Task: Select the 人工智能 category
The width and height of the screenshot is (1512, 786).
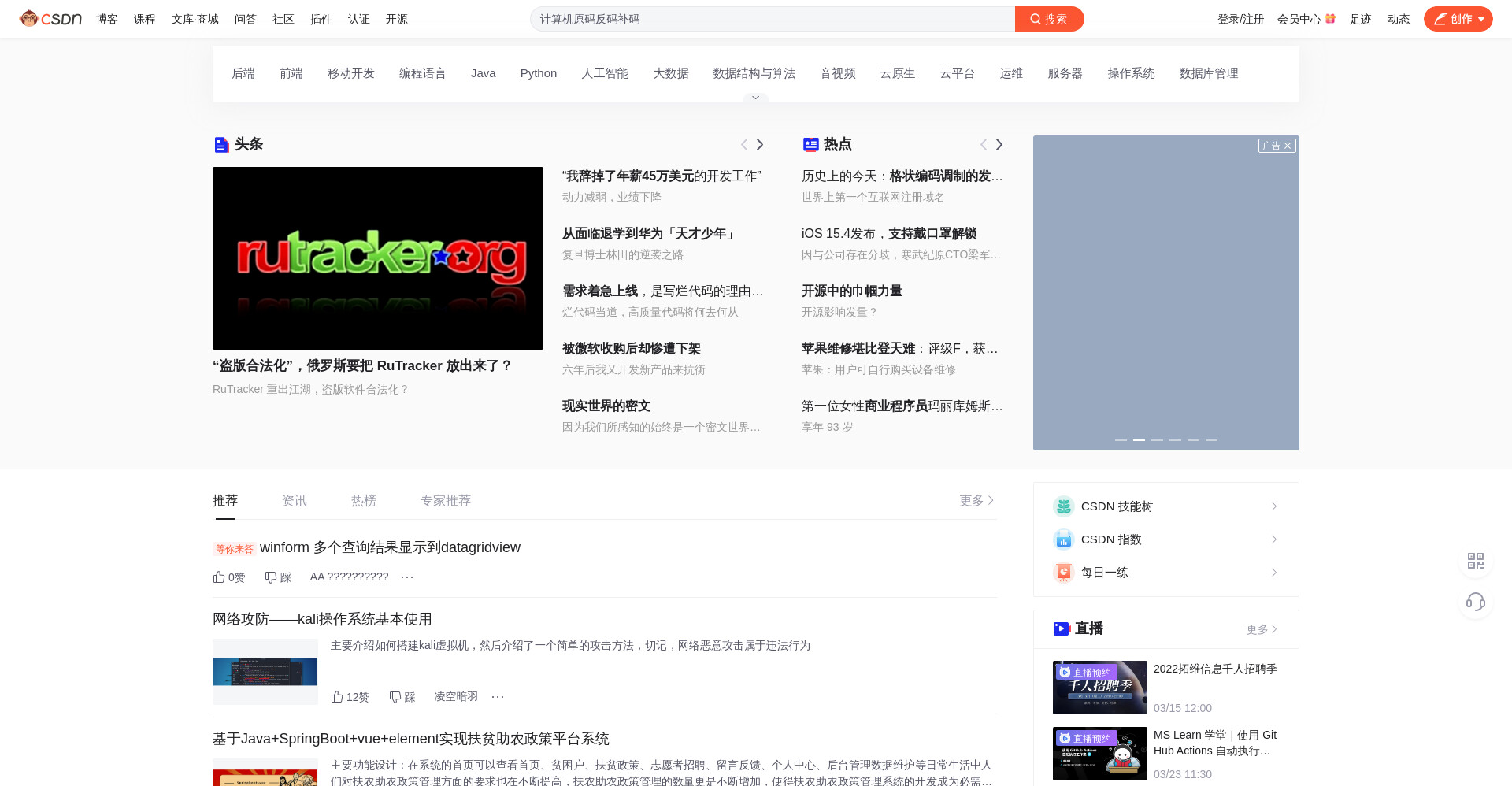Action: pyautogui.click(x=604, y=73)
